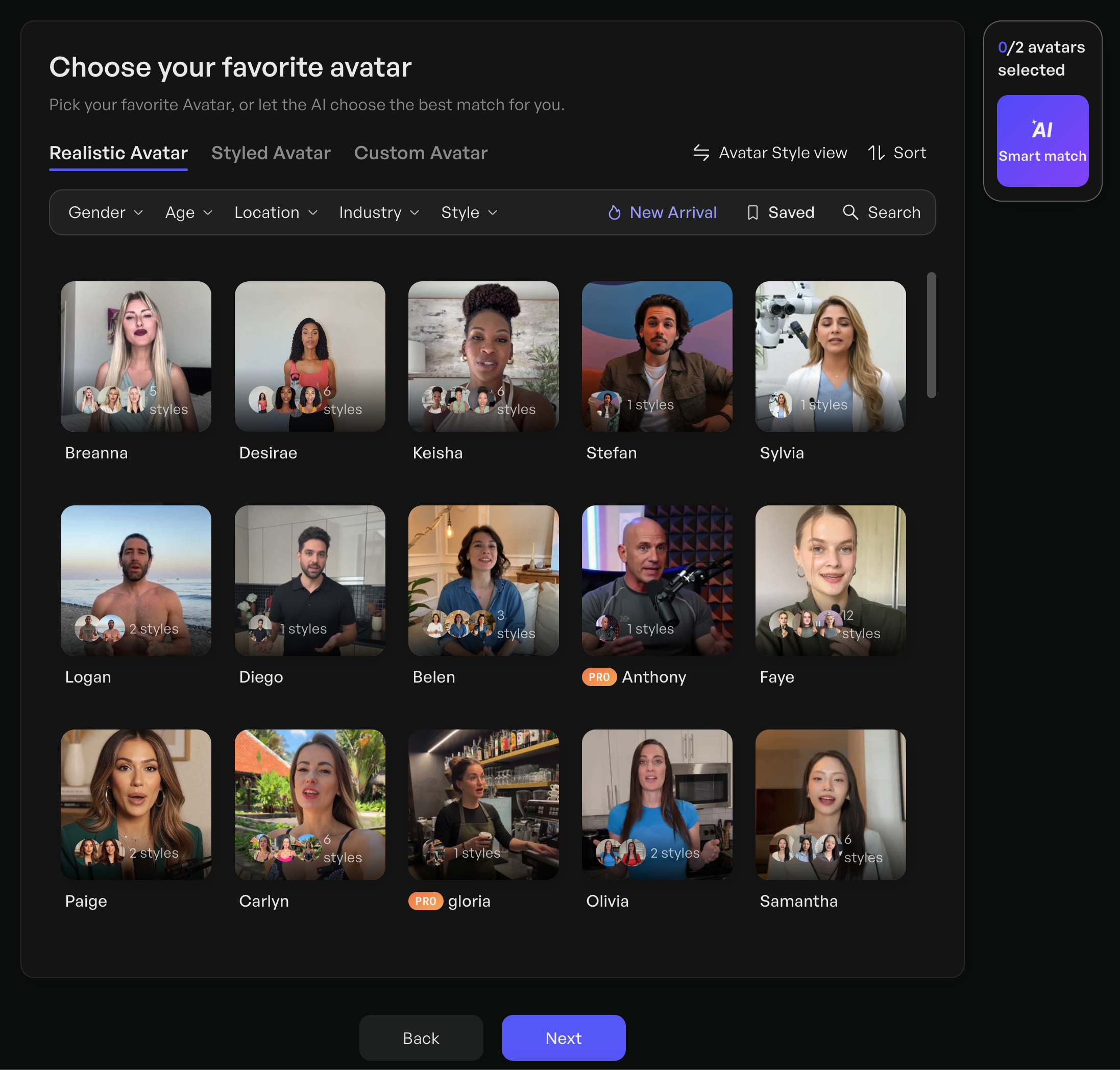Open the Industry filter dropdown
Screen dimensions: 1120x1070
point(379,213)
